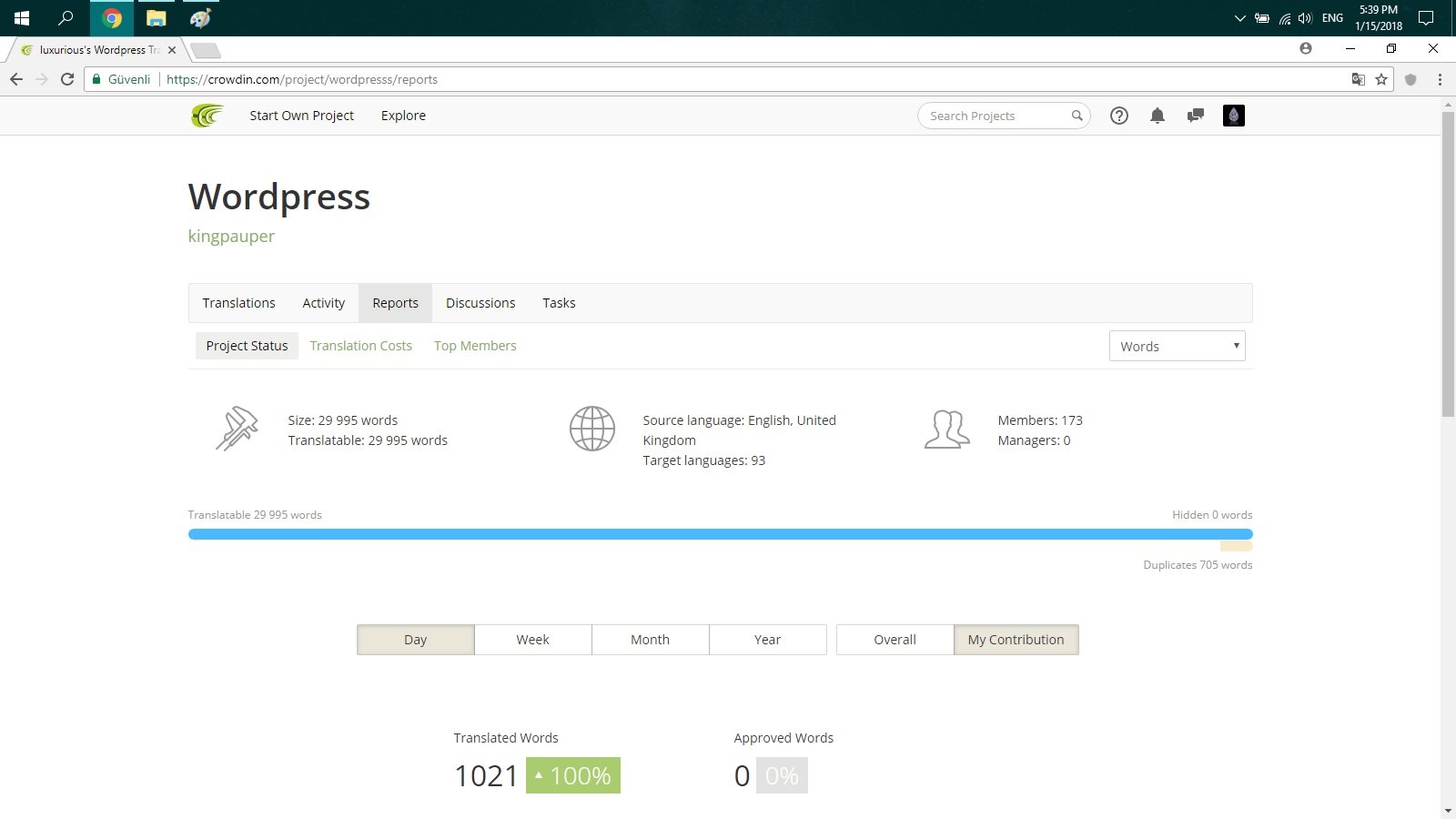Open Translation Costs report
This screenshot has width=1456, height=819.
(360, 346)
